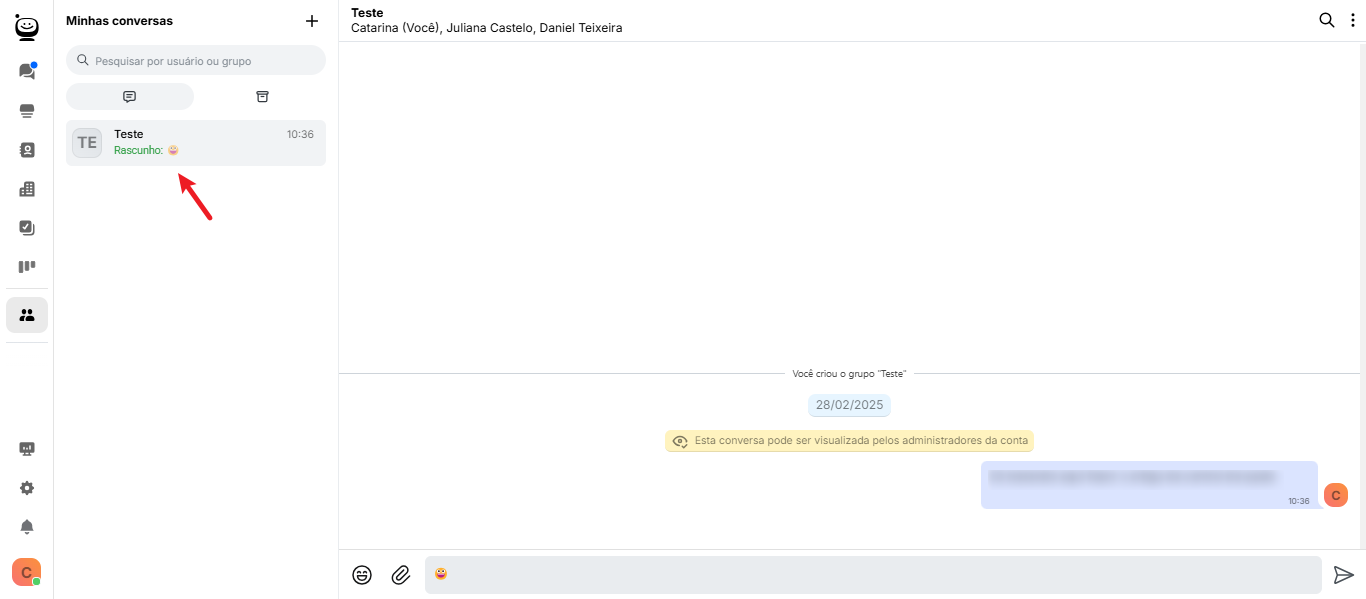Attach a file with paperclip icon
Screen dimensions: 1366x599
point(401,575)
